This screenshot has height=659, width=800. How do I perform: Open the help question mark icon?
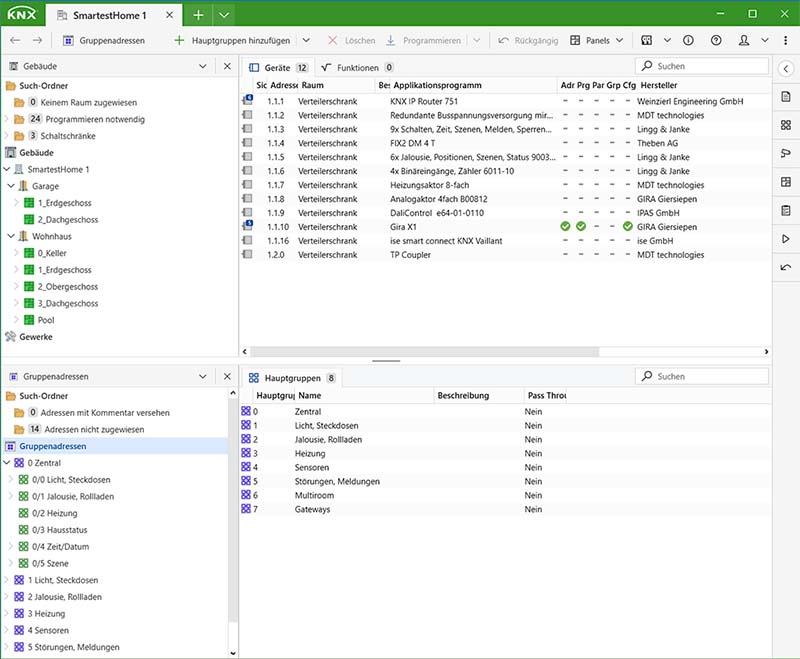point(716,40)
